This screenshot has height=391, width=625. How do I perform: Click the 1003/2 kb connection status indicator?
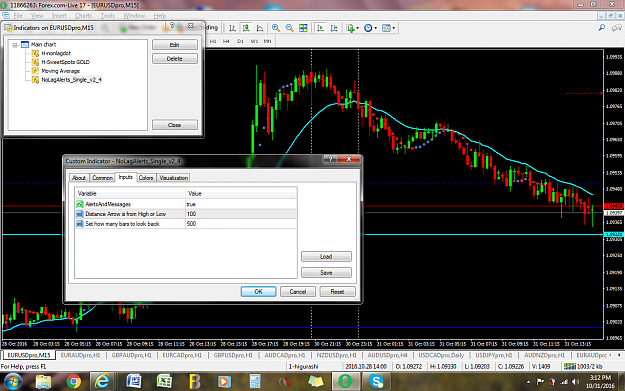(x=583, y=366)
